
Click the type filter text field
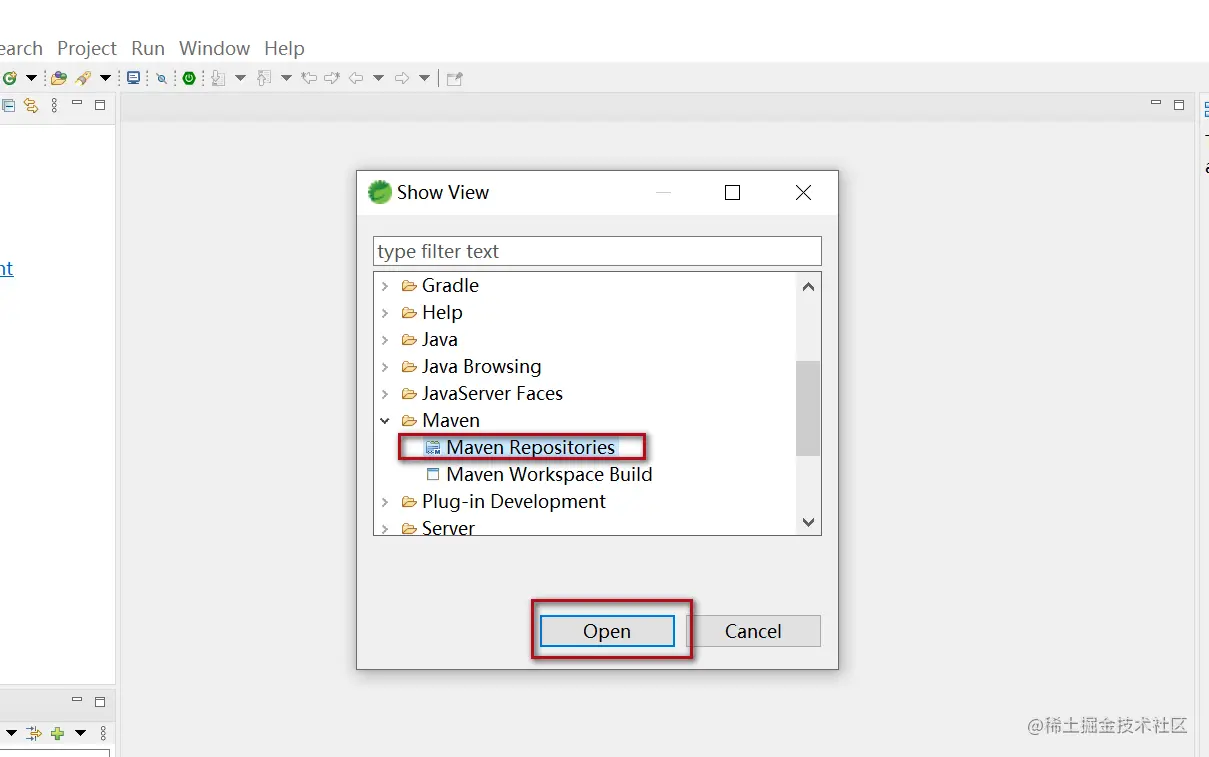click(x=597, y=251)
